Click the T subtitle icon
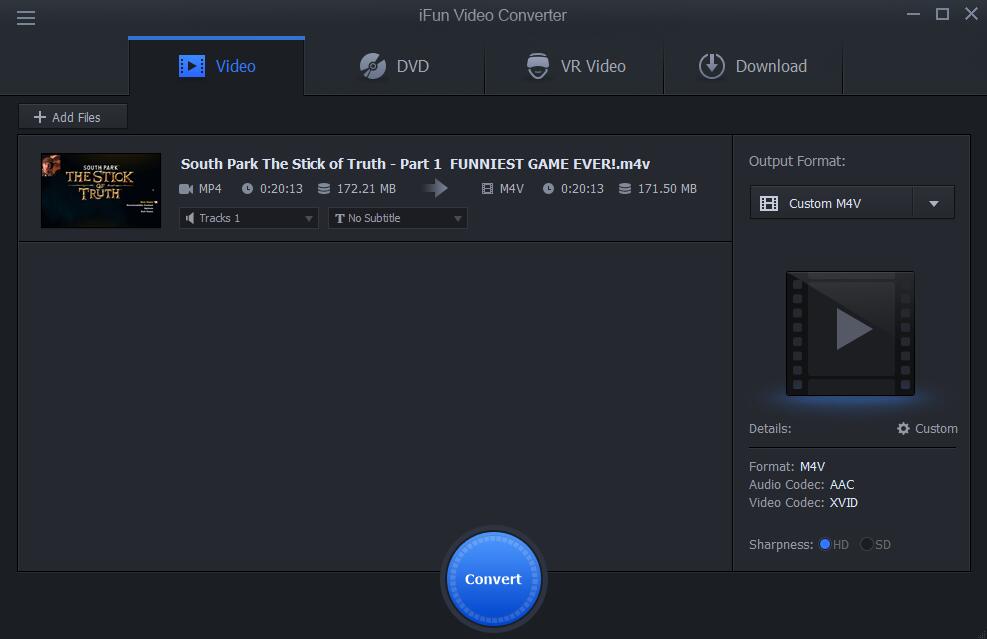Viewport: 987px width, 639px height. click(340, 218)
